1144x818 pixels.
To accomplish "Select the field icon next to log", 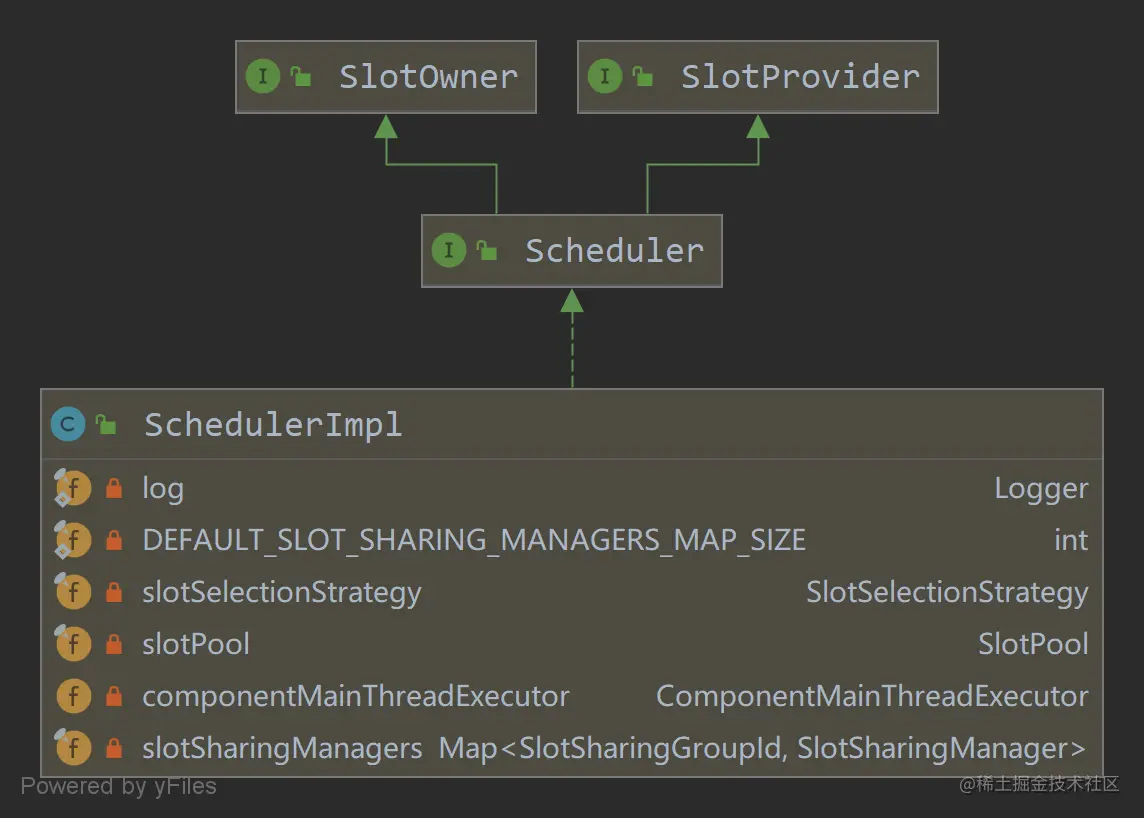I will [x=72, y=488].
